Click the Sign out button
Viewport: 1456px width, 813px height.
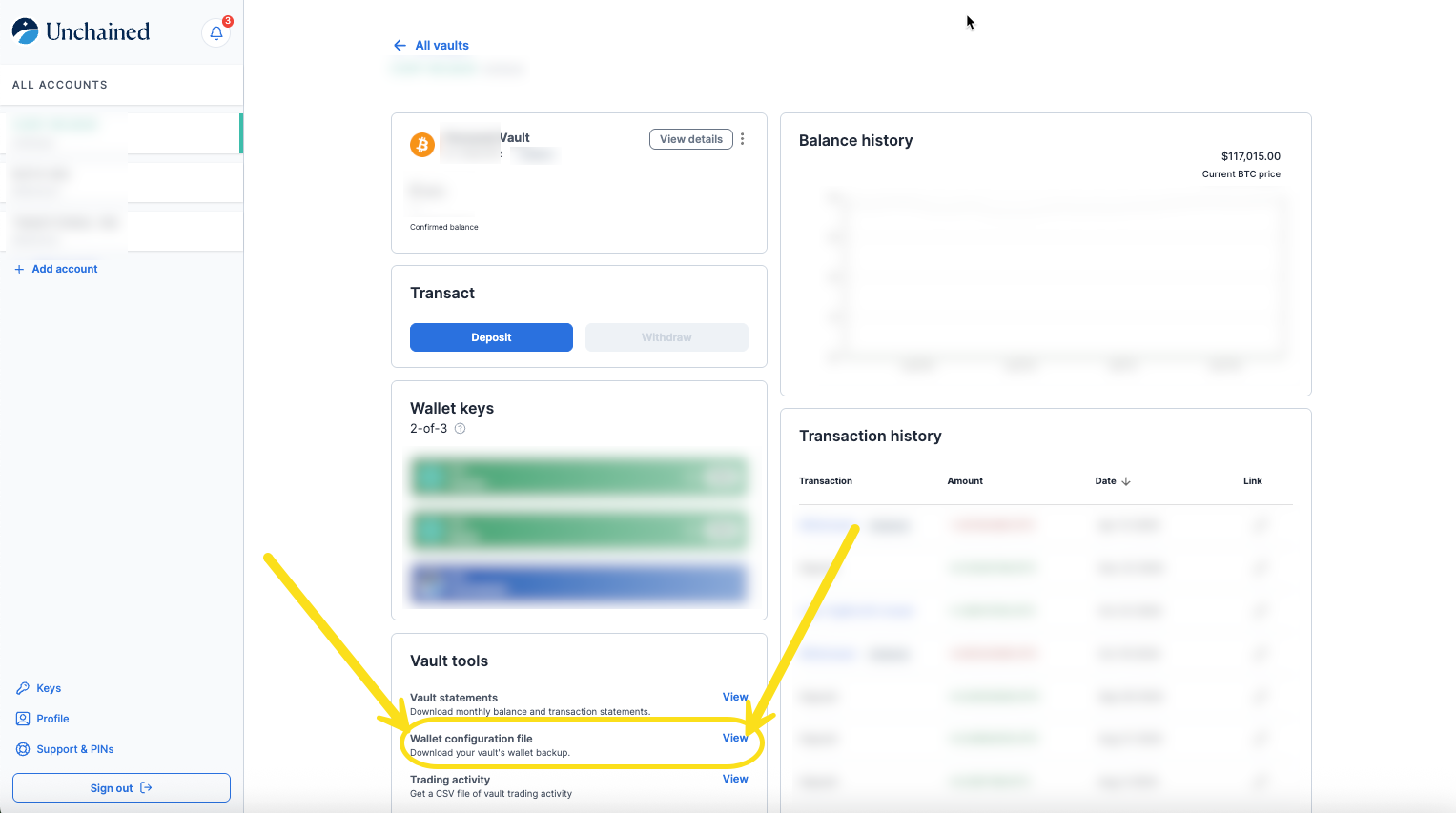(121, 788)
